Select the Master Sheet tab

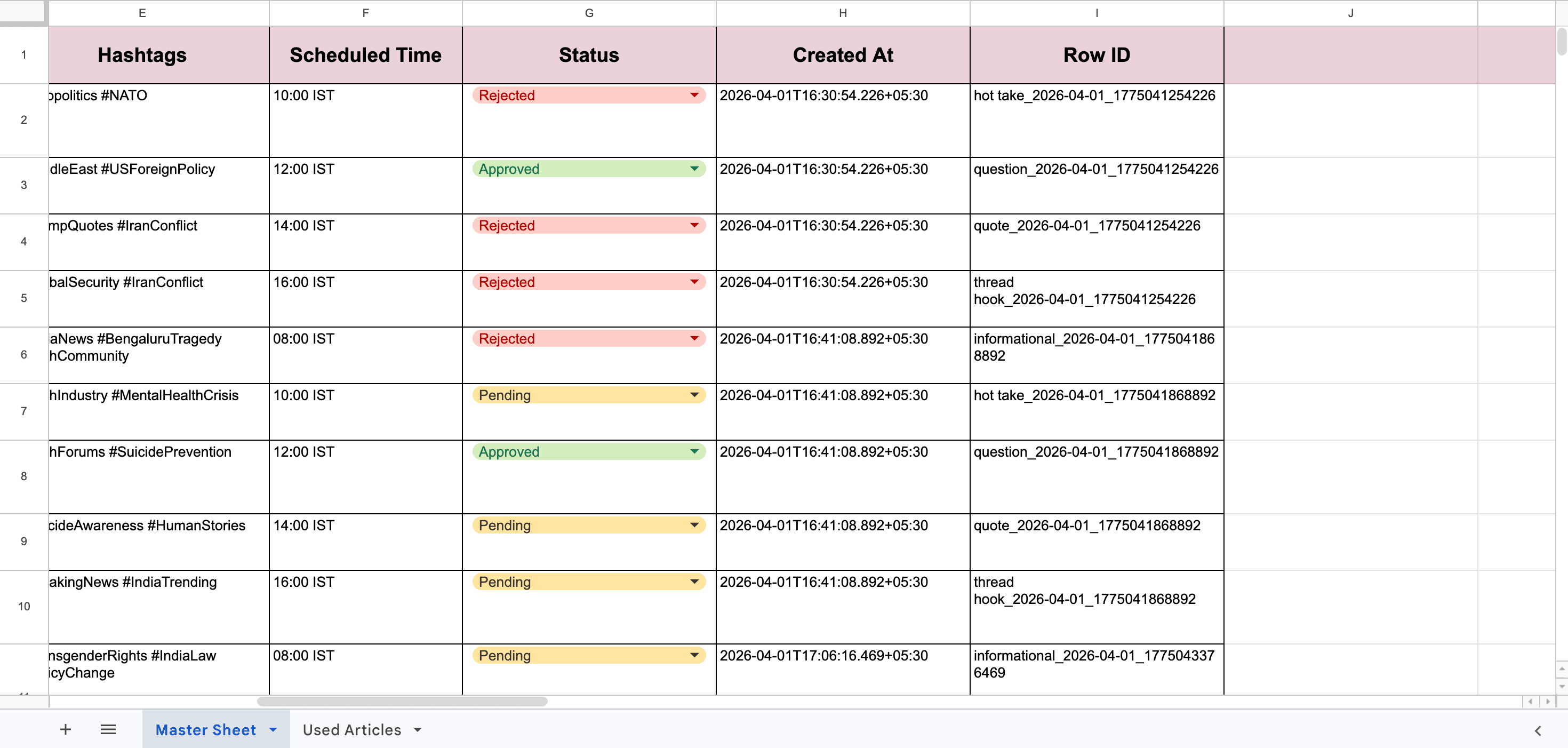point(205,730)
